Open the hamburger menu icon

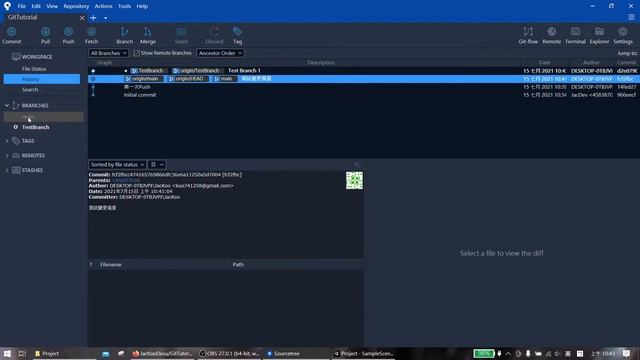click(x=631, y=17)
